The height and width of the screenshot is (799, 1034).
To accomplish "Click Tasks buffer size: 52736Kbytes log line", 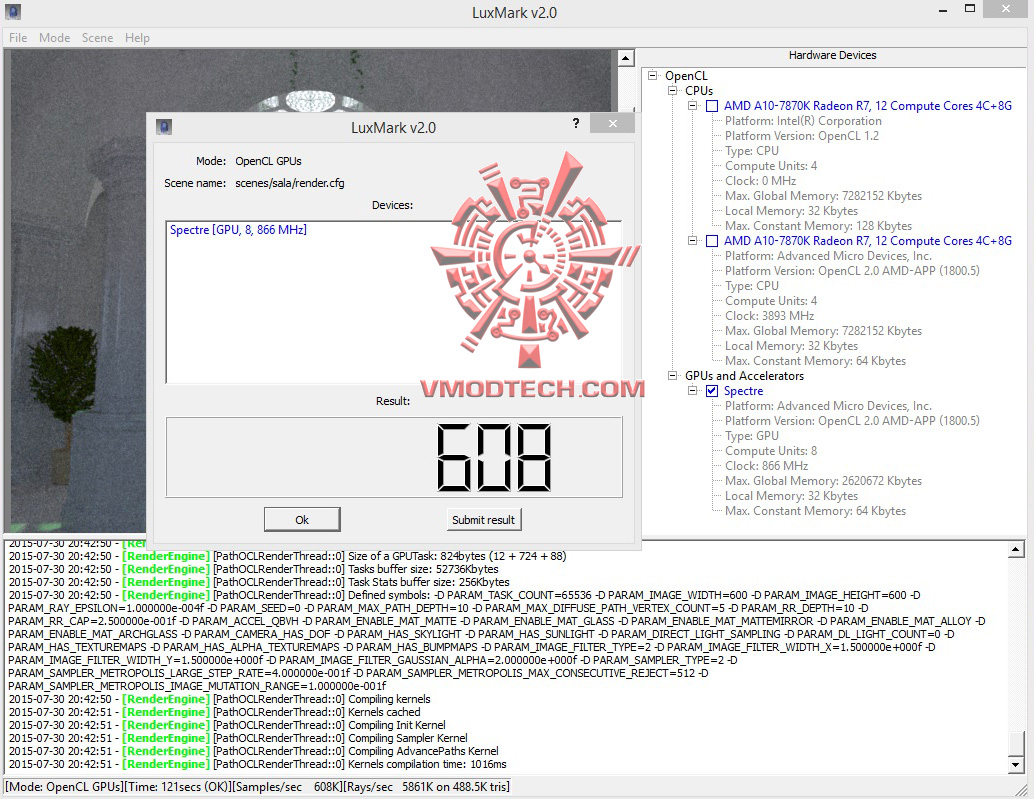I will pyautogui.click(x=254, y=569).
